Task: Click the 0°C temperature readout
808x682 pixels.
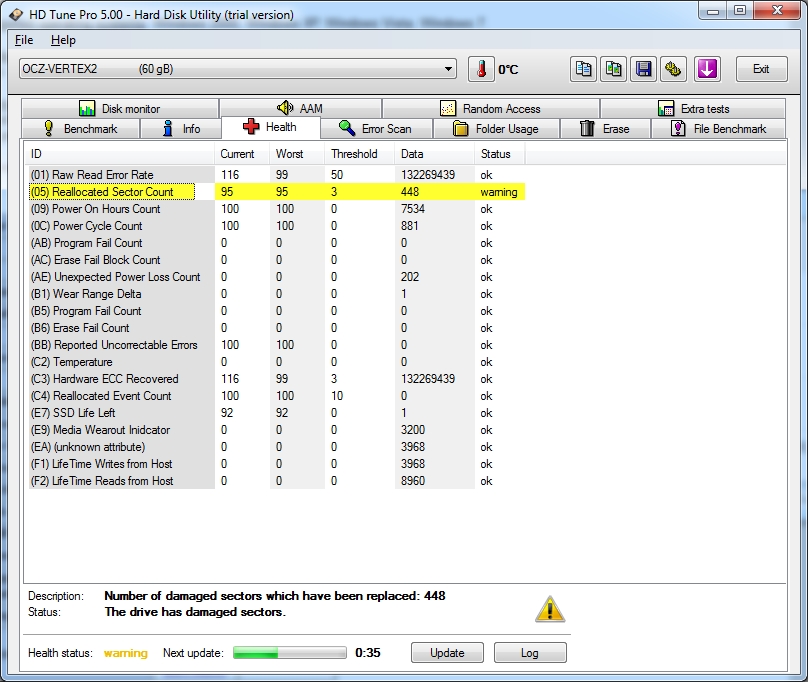Action: (508, 70)
